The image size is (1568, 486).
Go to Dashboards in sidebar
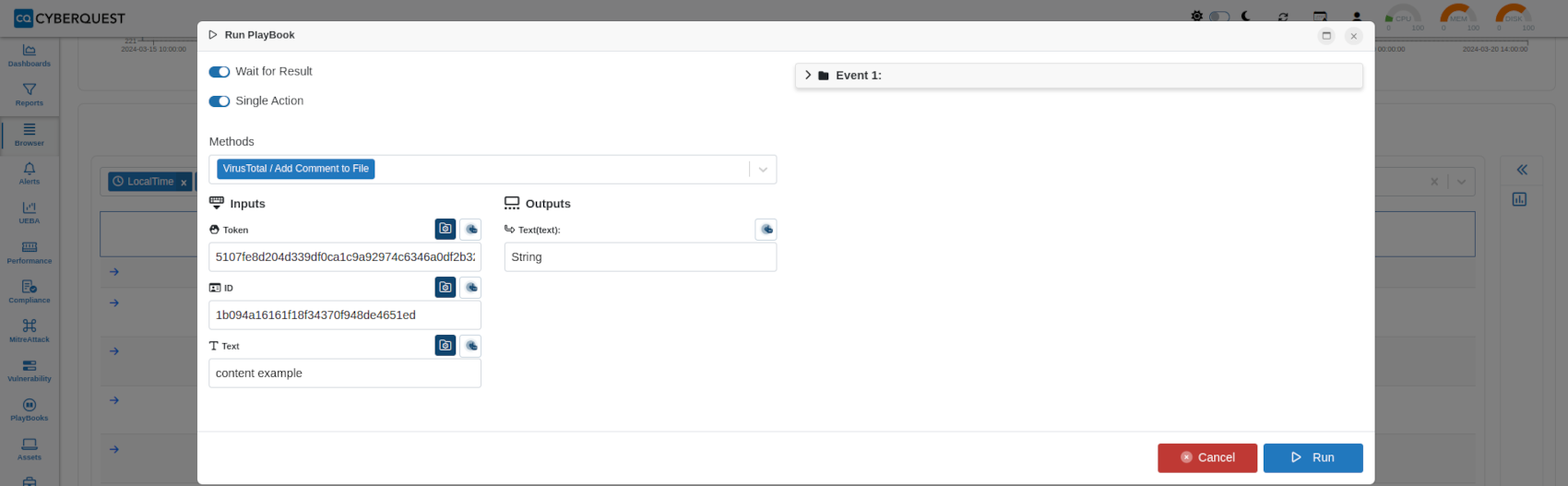pos(30,55)
